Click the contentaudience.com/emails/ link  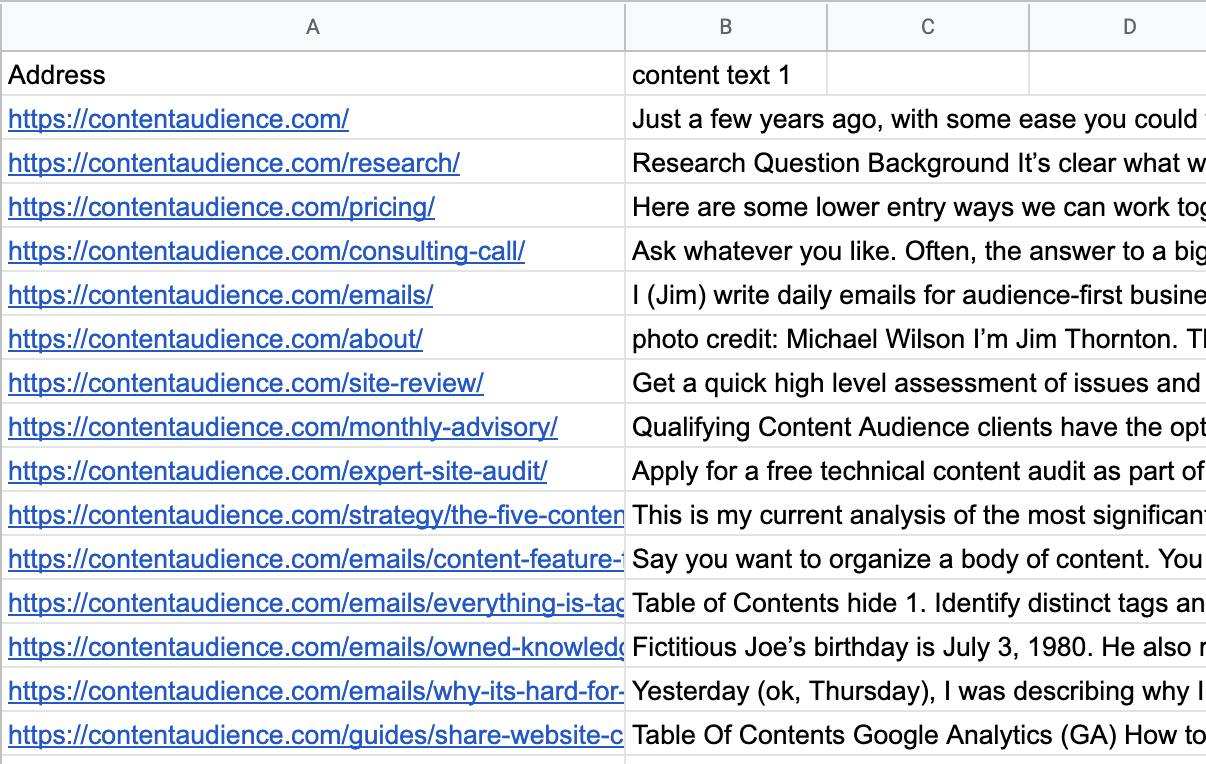220,295
